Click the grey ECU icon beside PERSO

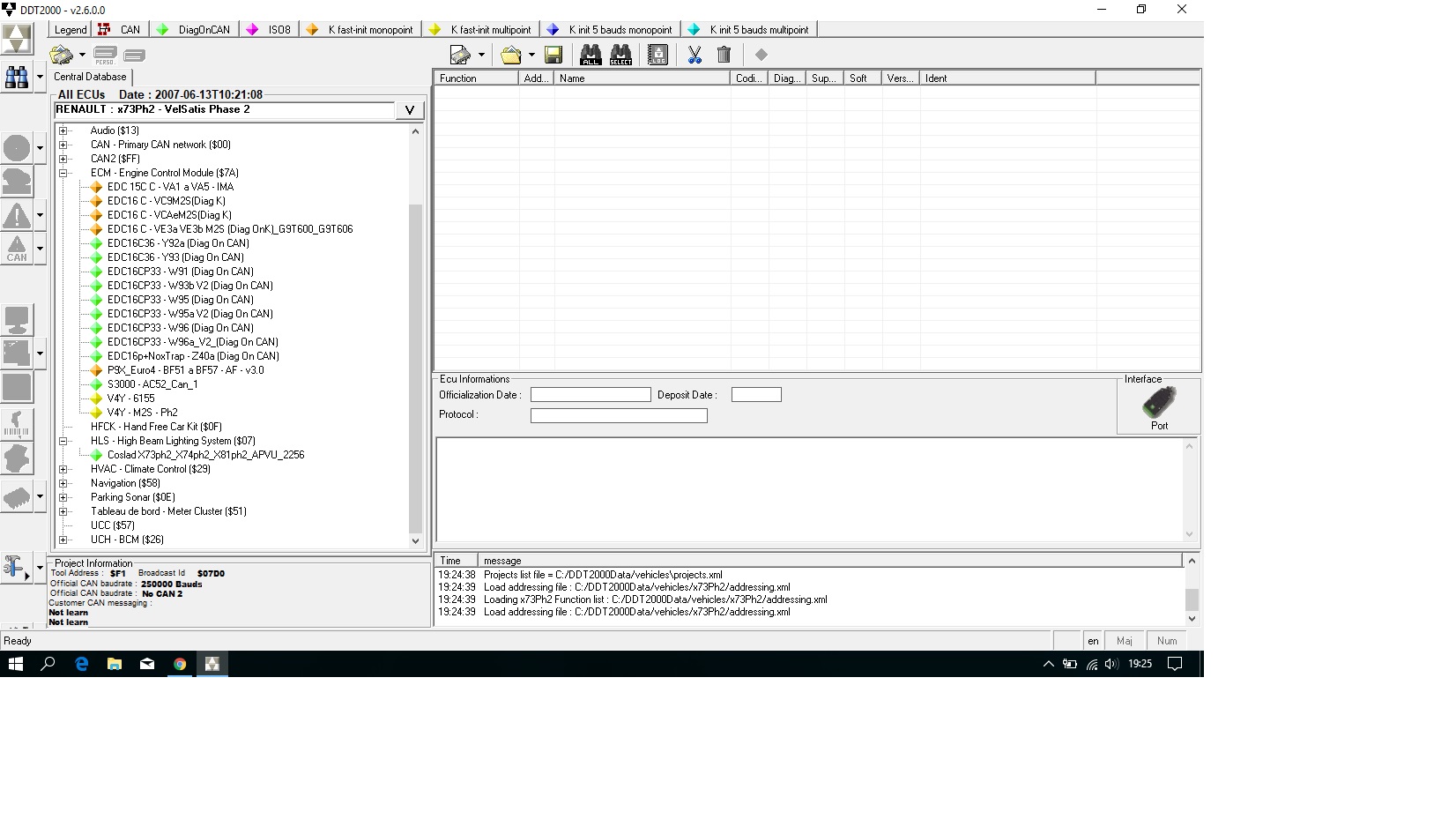(134, 56)
